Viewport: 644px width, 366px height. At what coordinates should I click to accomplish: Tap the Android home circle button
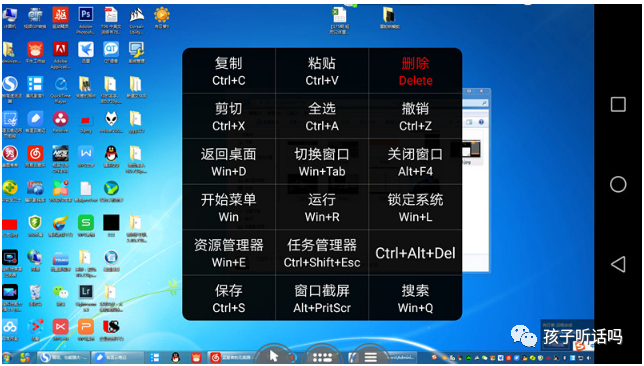[x=618, y=184]
